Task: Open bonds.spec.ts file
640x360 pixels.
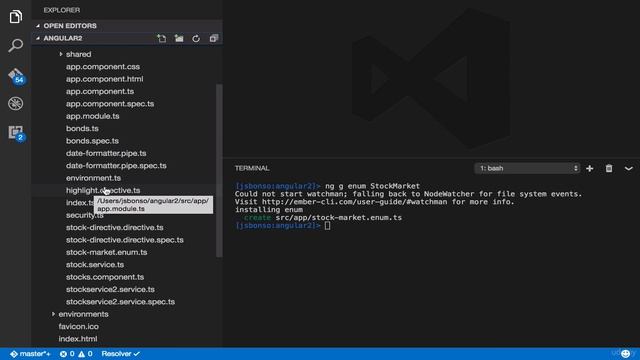Action: (92, 141)
